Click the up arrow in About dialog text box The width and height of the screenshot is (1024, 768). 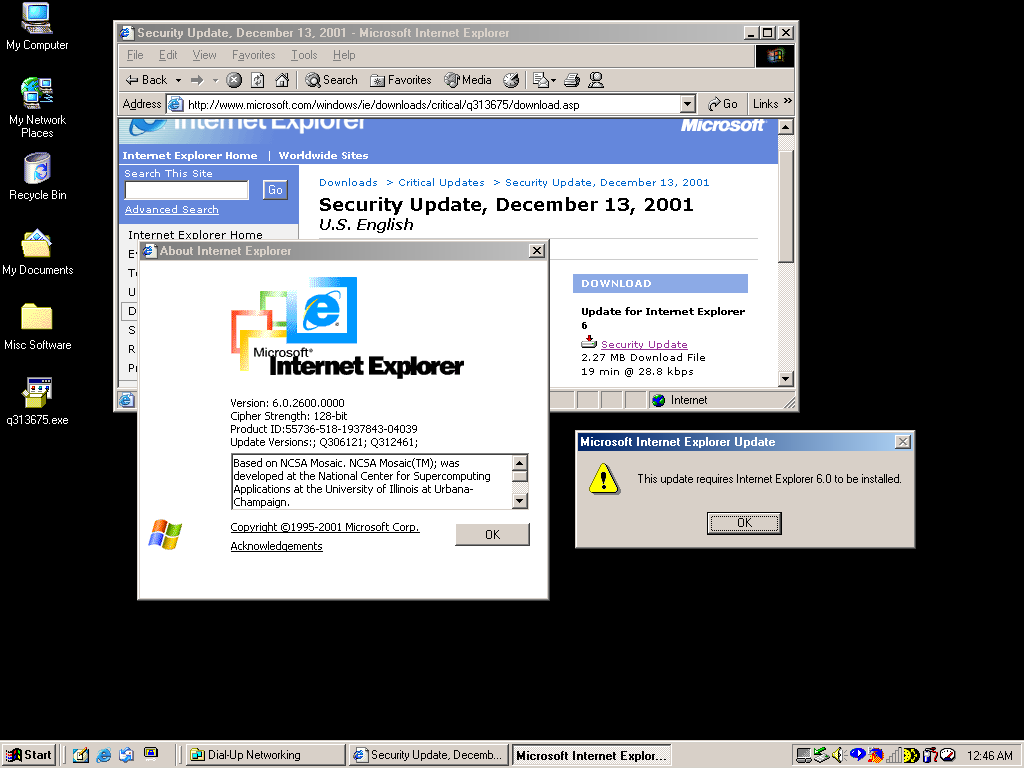click(x=520, y=463)
